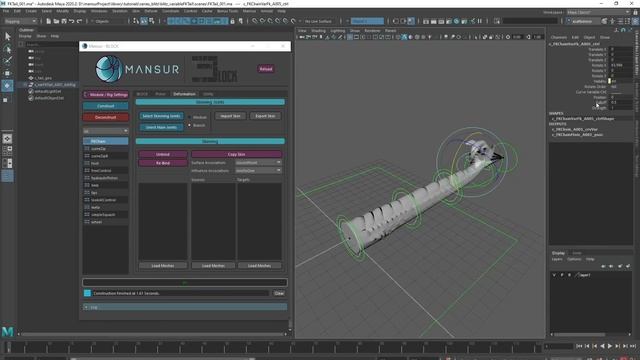Open the Rigging menu set dropdown

pyautogui.click(x=20, y=21)
